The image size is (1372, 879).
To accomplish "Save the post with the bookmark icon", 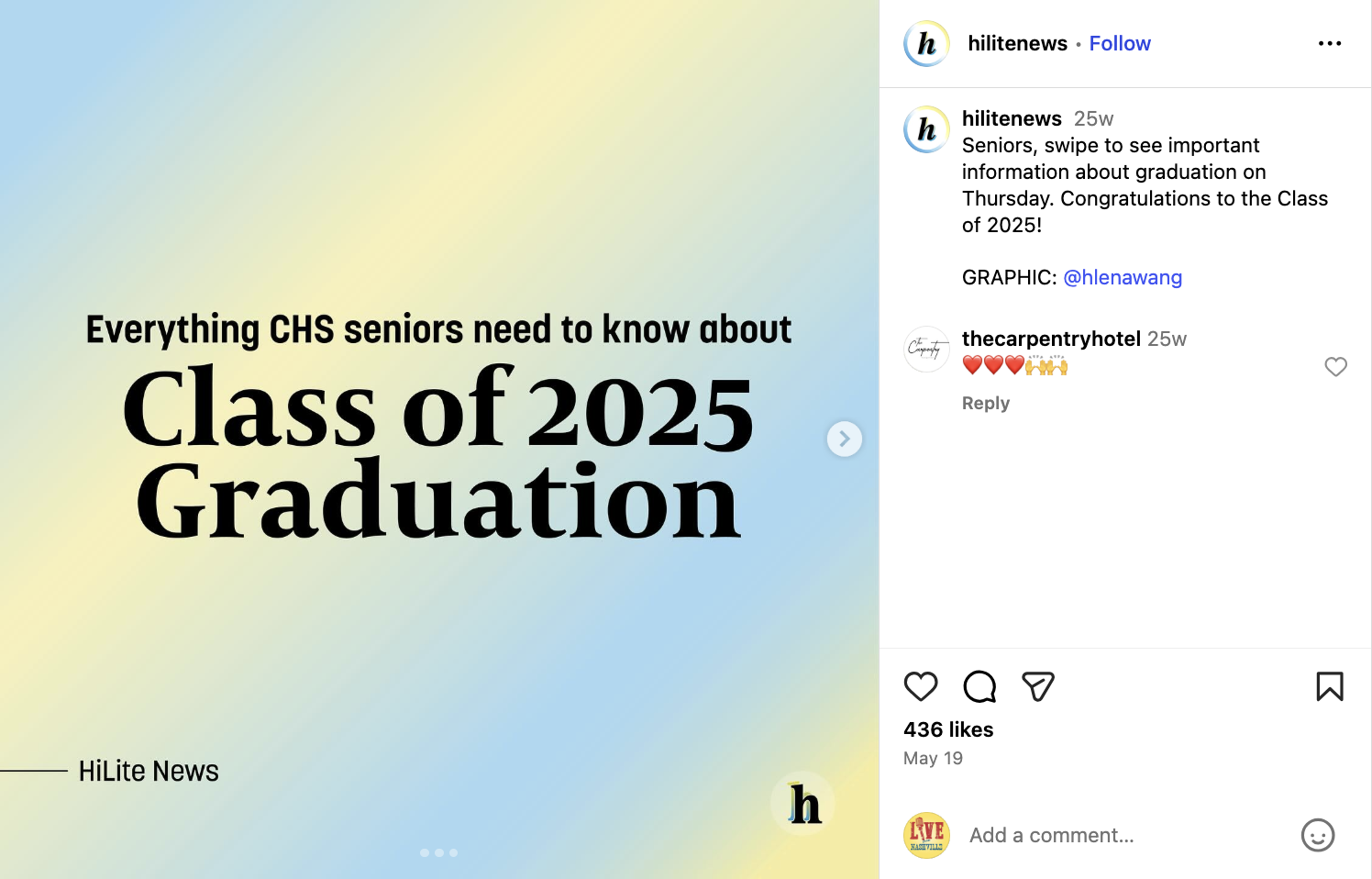I will click(1330, 686).
